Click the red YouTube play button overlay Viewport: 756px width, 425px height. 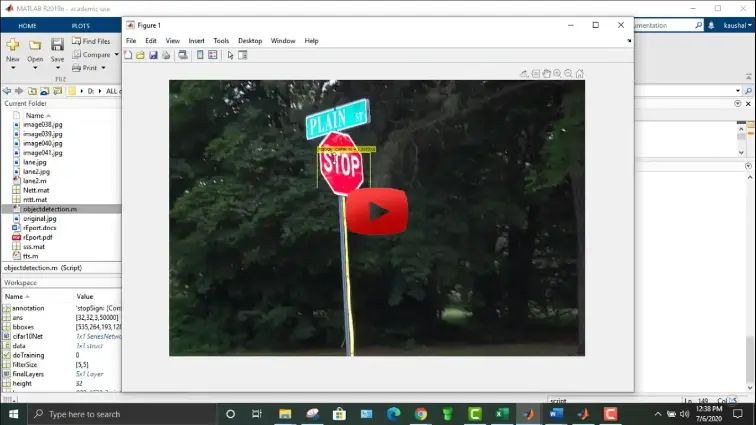(x=377, y=212)
